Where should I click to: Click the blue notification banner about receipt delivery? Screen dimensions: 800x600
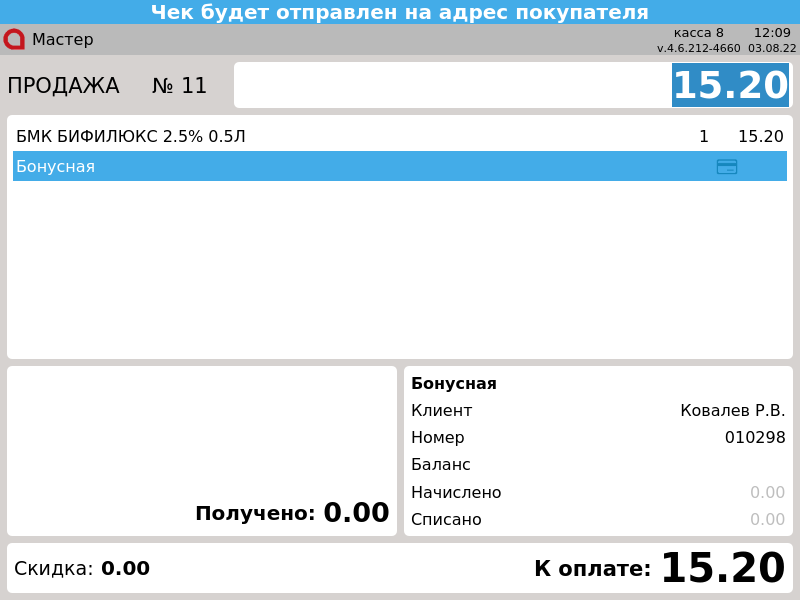click(x=400, y=12)
